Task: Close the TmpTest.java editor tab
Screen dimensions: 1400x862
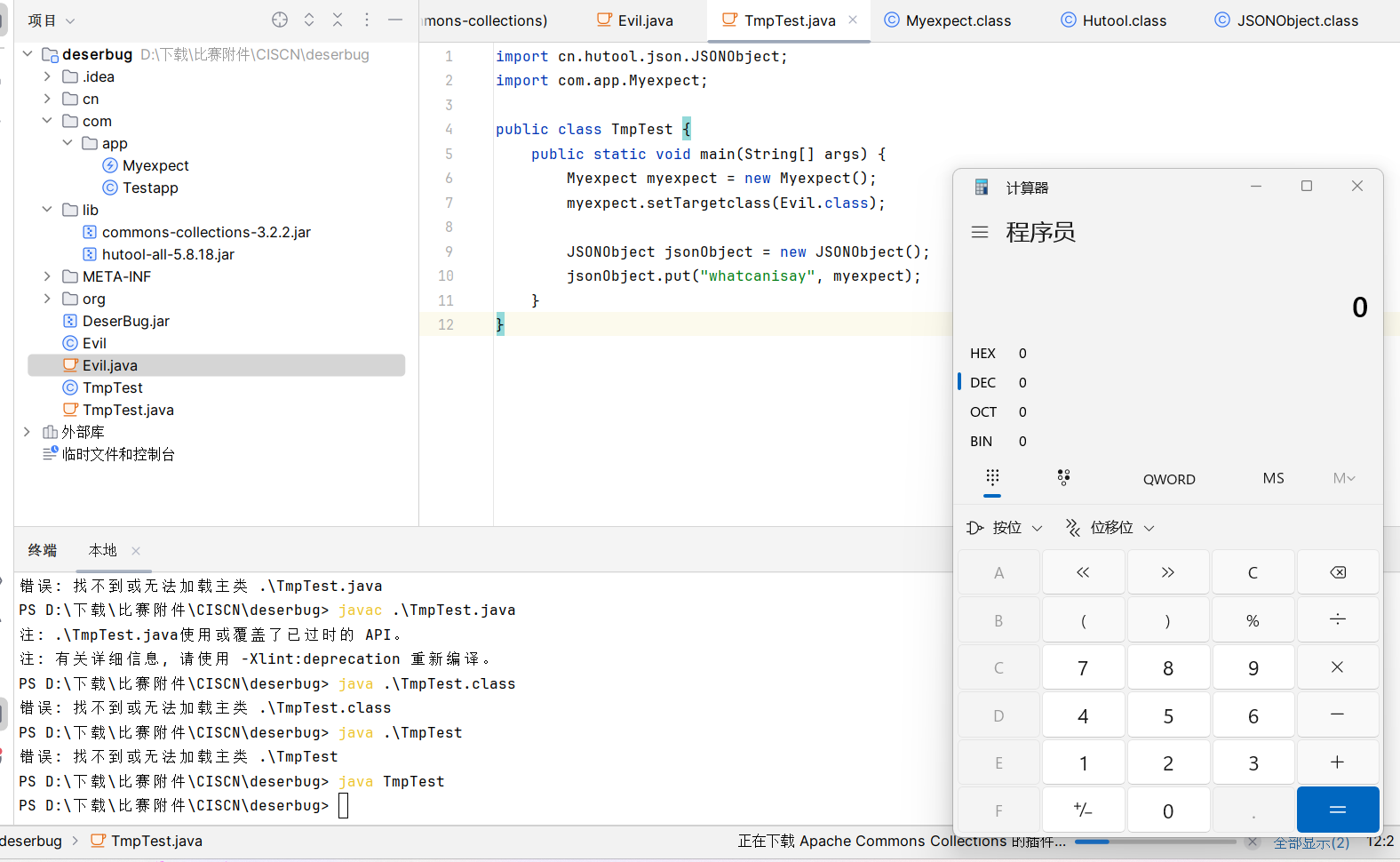Action: [853, 20]
